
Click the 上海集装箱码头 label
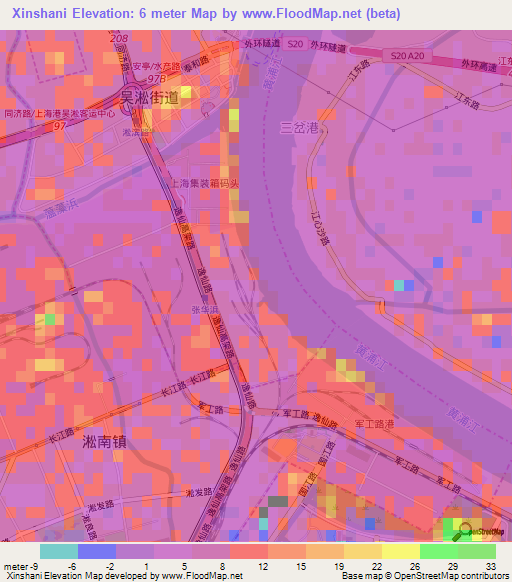click(205, 183)
